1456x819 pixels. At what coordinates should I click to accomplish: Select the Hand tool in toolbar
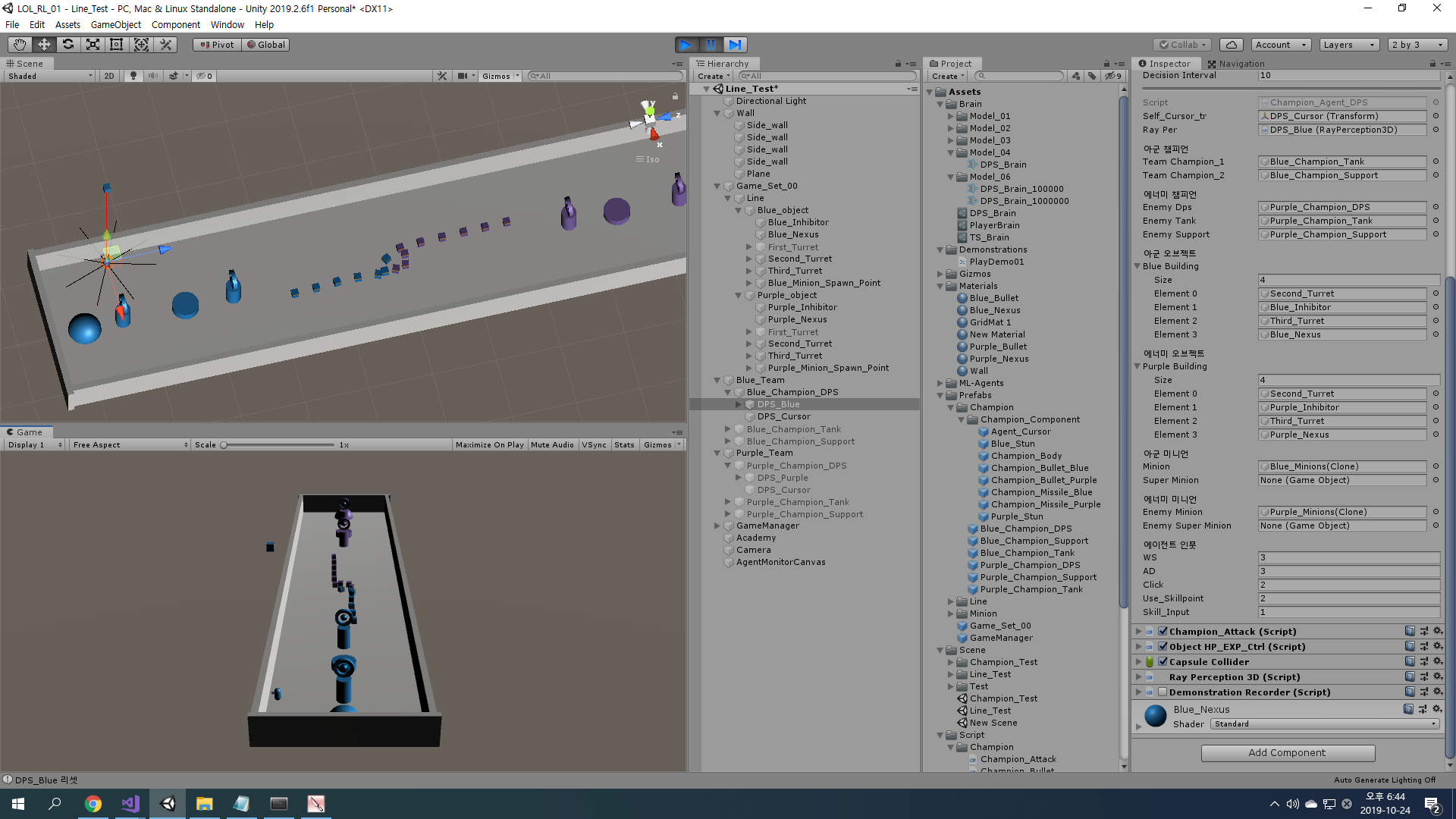pyautogui.click(x=20, y=45)
